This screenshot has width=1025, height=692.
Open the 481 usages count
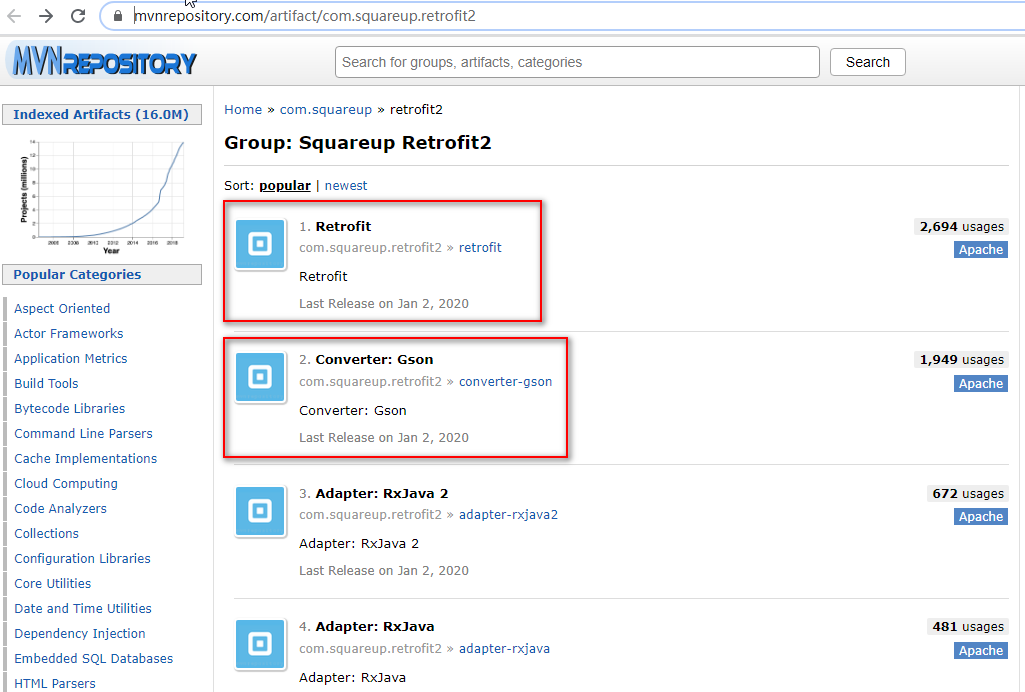coord(967,627)
